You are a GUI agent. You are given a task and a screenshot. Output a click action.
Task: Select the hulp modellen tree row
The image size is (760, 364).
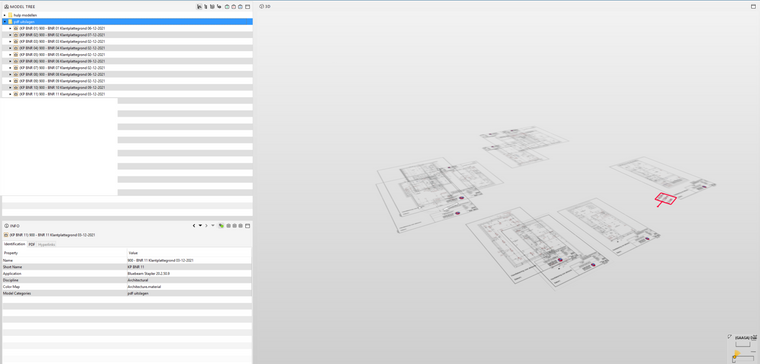[127, 15]
